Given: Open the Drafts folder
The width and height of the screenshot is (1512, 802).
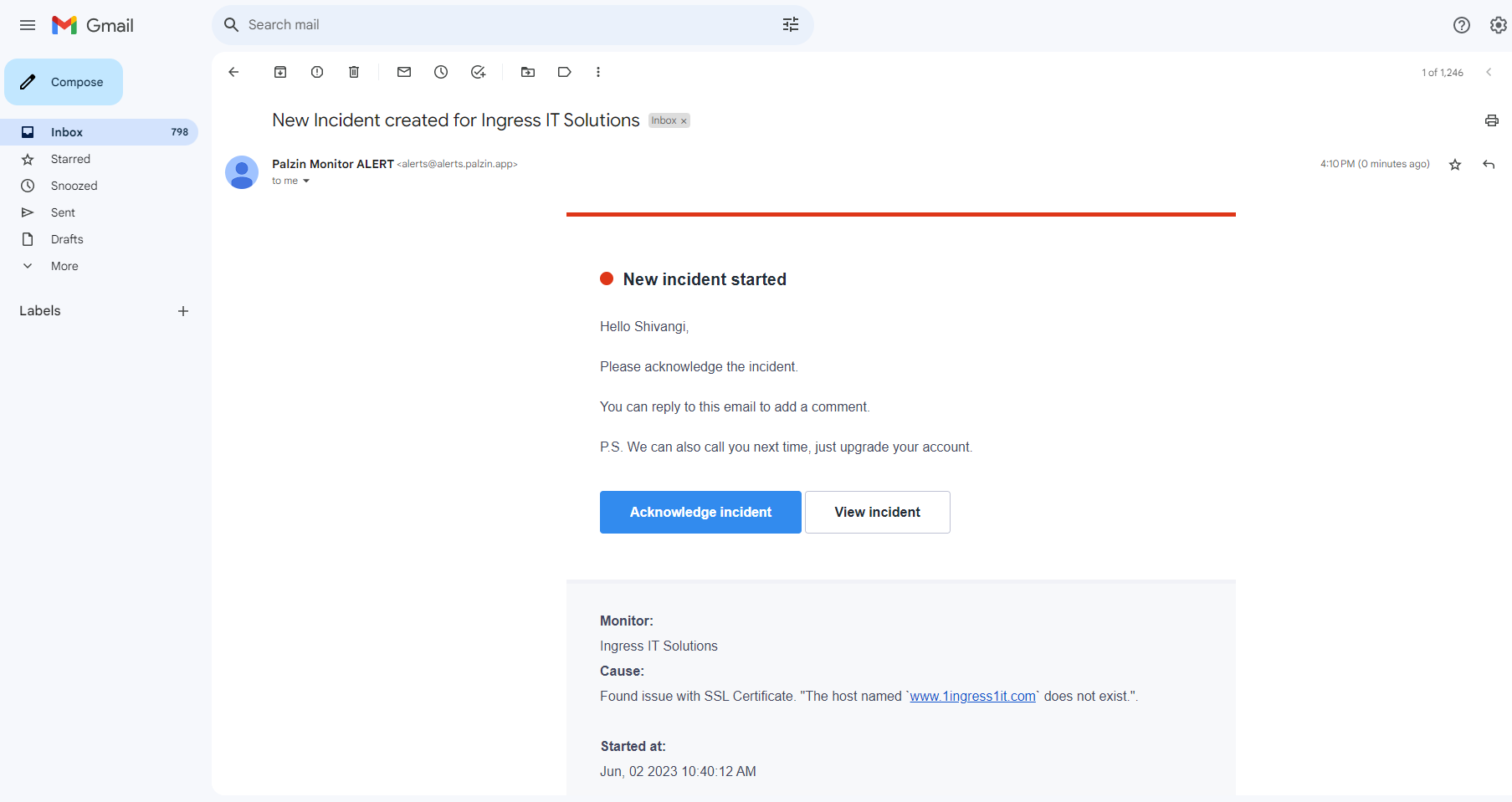Looking at the screenshot, I should [x=99, y=239].
